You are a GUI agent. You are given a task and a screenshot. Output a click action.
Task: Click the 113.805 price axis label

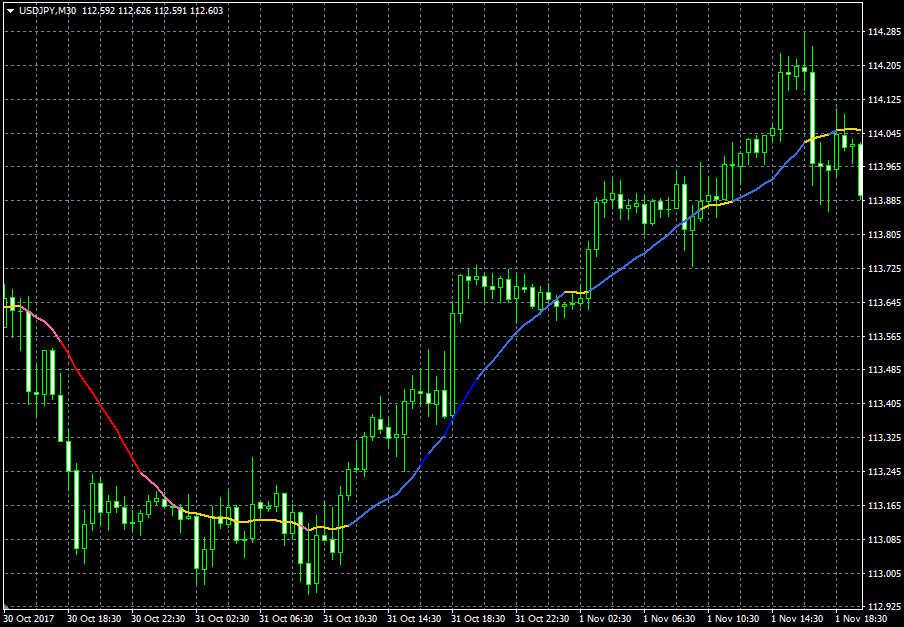tap(883, 235)
